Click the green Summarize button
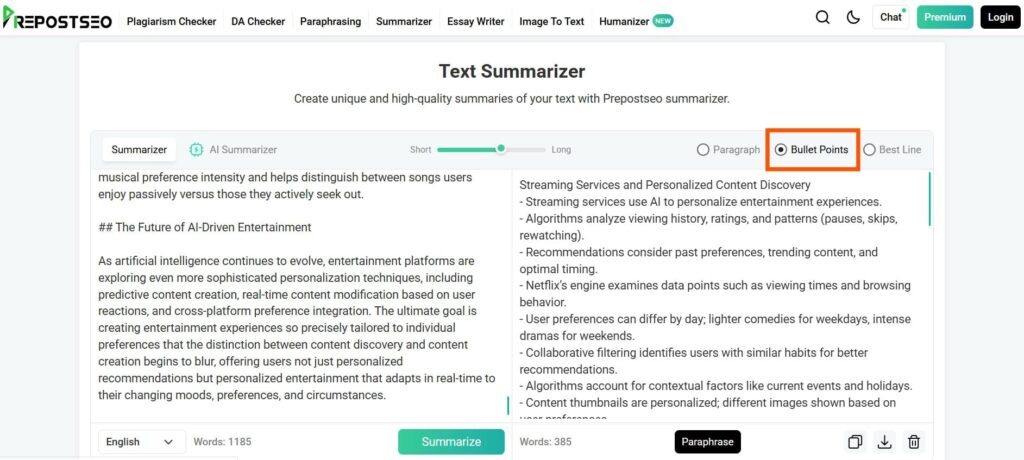The height and width of the screenshot is (460, 1024). point(451,442)
